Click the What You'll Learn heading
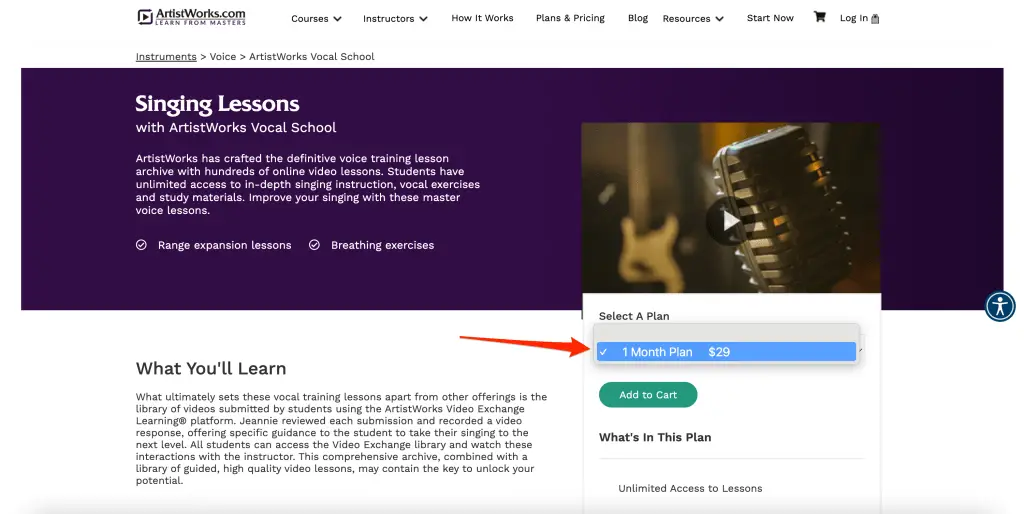1024x514 pixels. click(x=211, y=368)
